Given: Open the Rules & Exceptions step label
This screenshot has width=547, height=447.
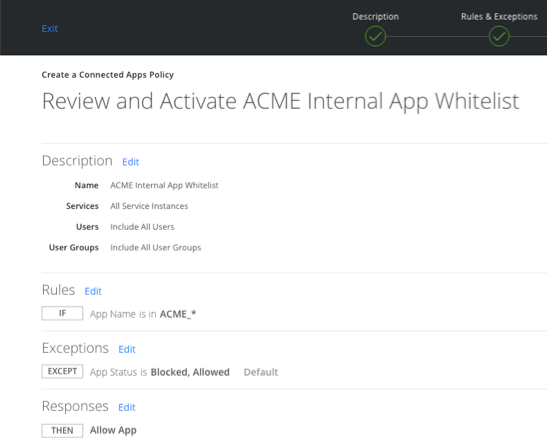Looking at the screenshot, I should coord(499,16).
